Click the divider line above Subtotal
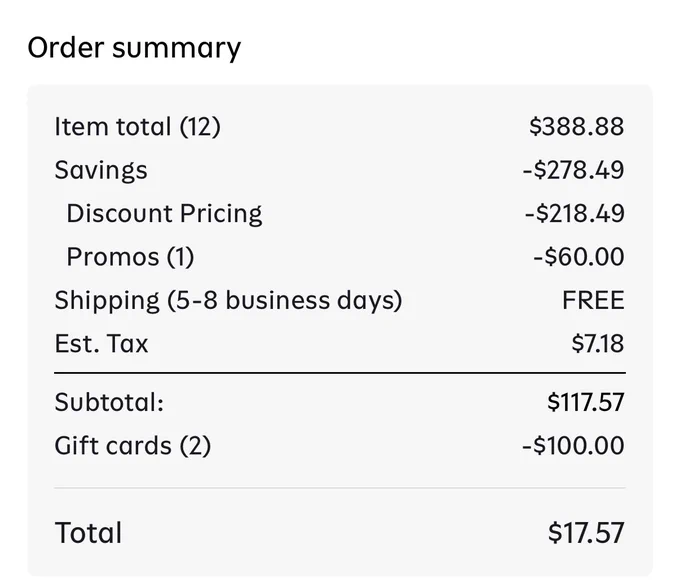680x588 pixels. pyautogui.click(x=340, y=372)
